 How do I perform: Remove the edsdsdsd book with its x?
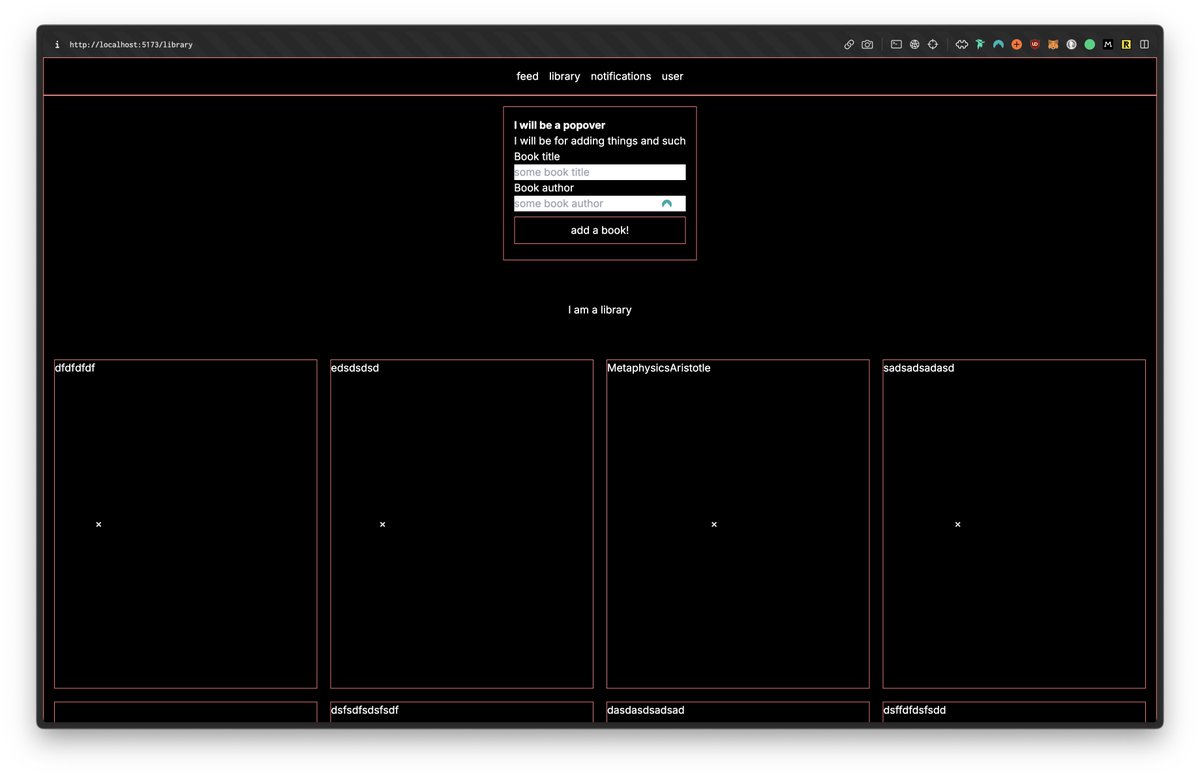click(x=382, y=524)
